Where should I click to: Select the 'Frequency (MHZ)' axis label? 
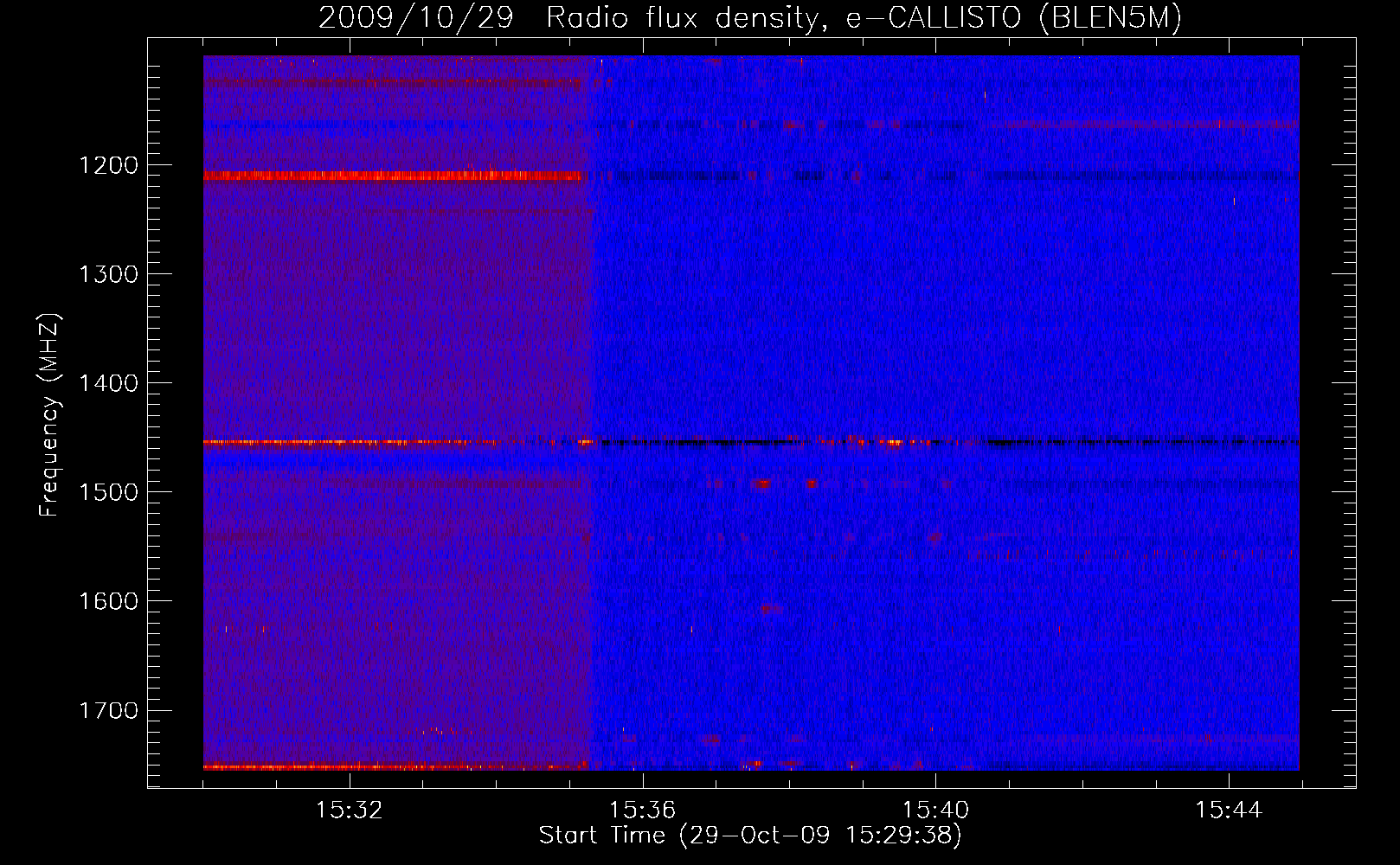point(50,415)
